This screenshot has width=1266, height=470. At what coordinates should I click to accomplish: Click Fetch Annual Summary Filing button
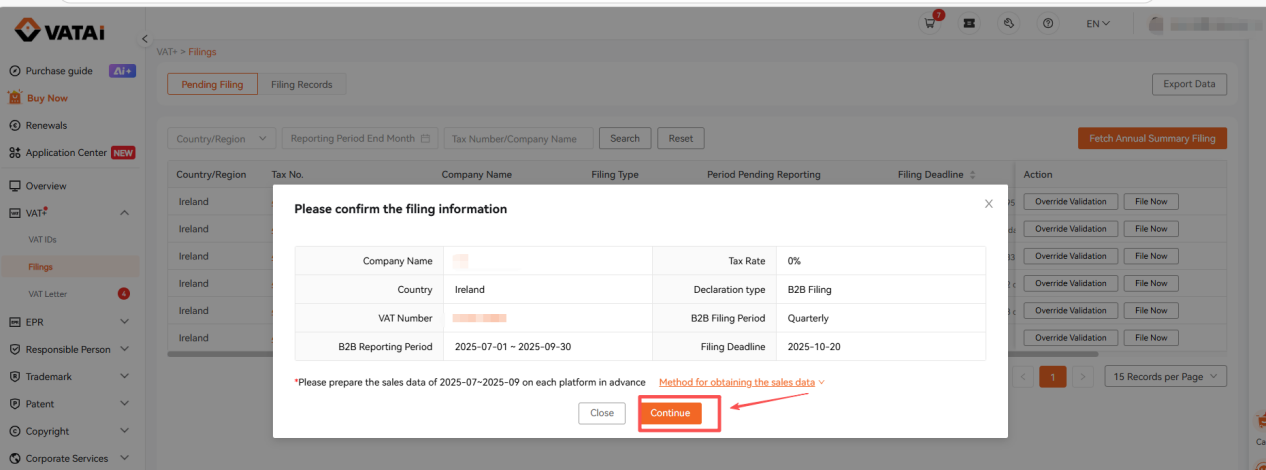coord(1152,139)
